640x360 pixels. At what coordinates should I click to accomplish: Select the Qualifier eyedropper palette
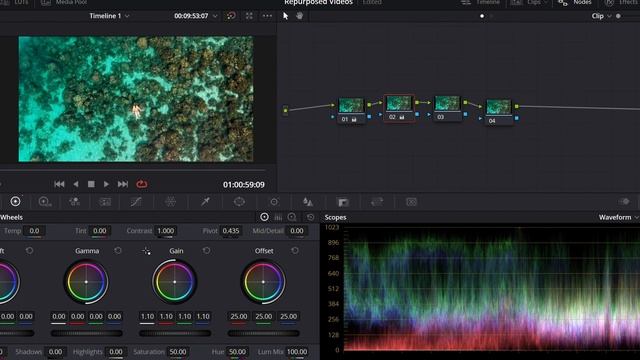coord(205,202)
